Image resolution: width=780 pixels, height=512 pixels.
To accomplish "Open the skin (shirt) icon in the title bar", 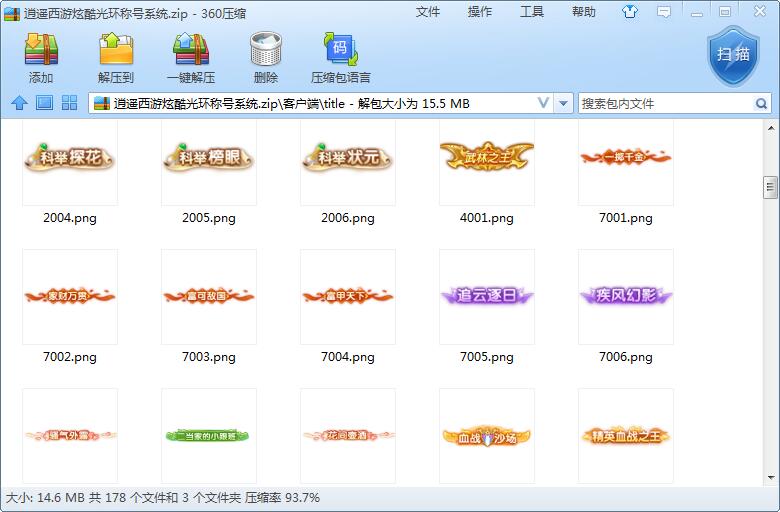I will click(630, 12).
